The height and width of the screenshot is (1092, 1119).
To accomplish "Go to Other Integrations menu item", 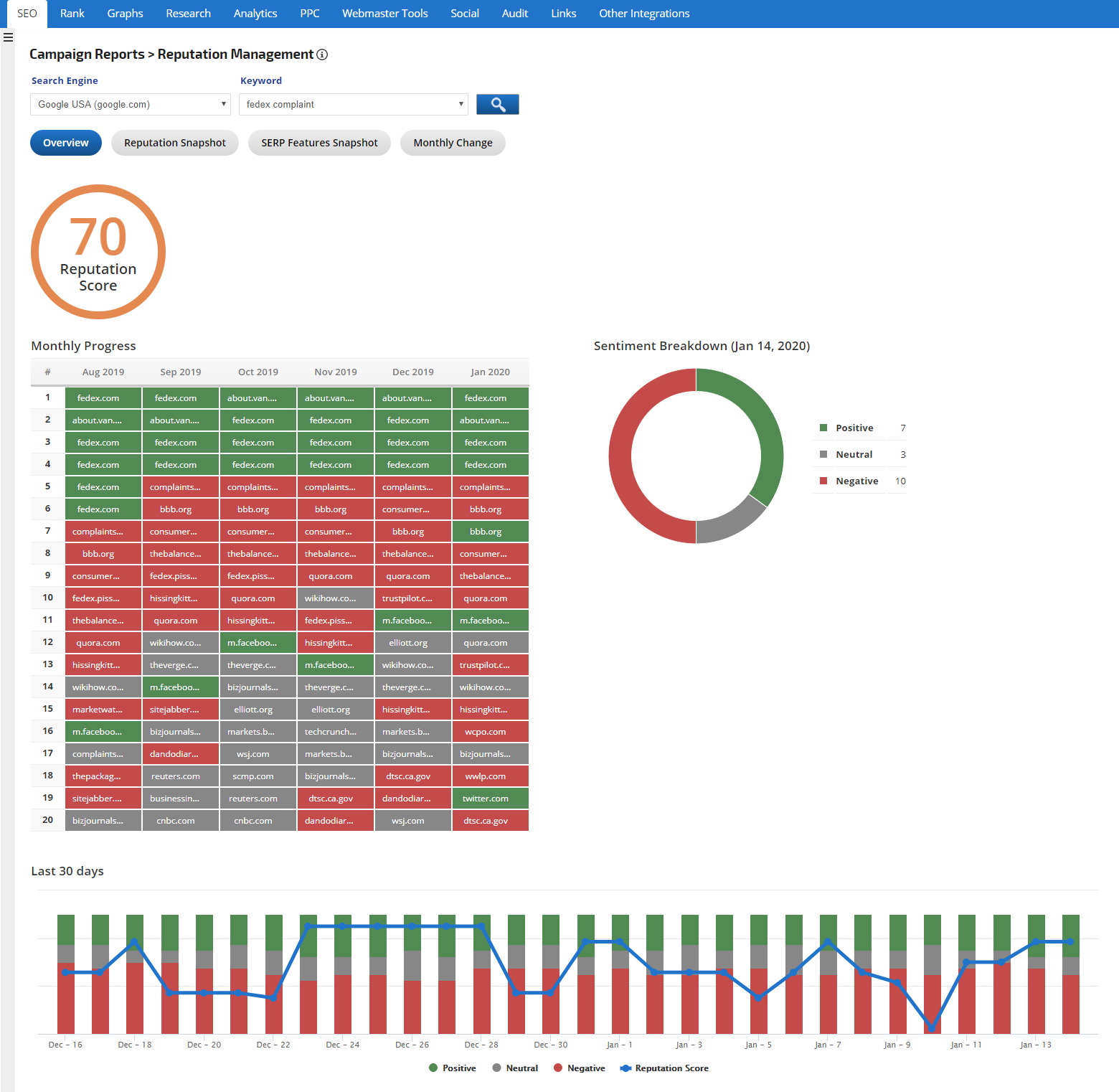I will [643, 14].
